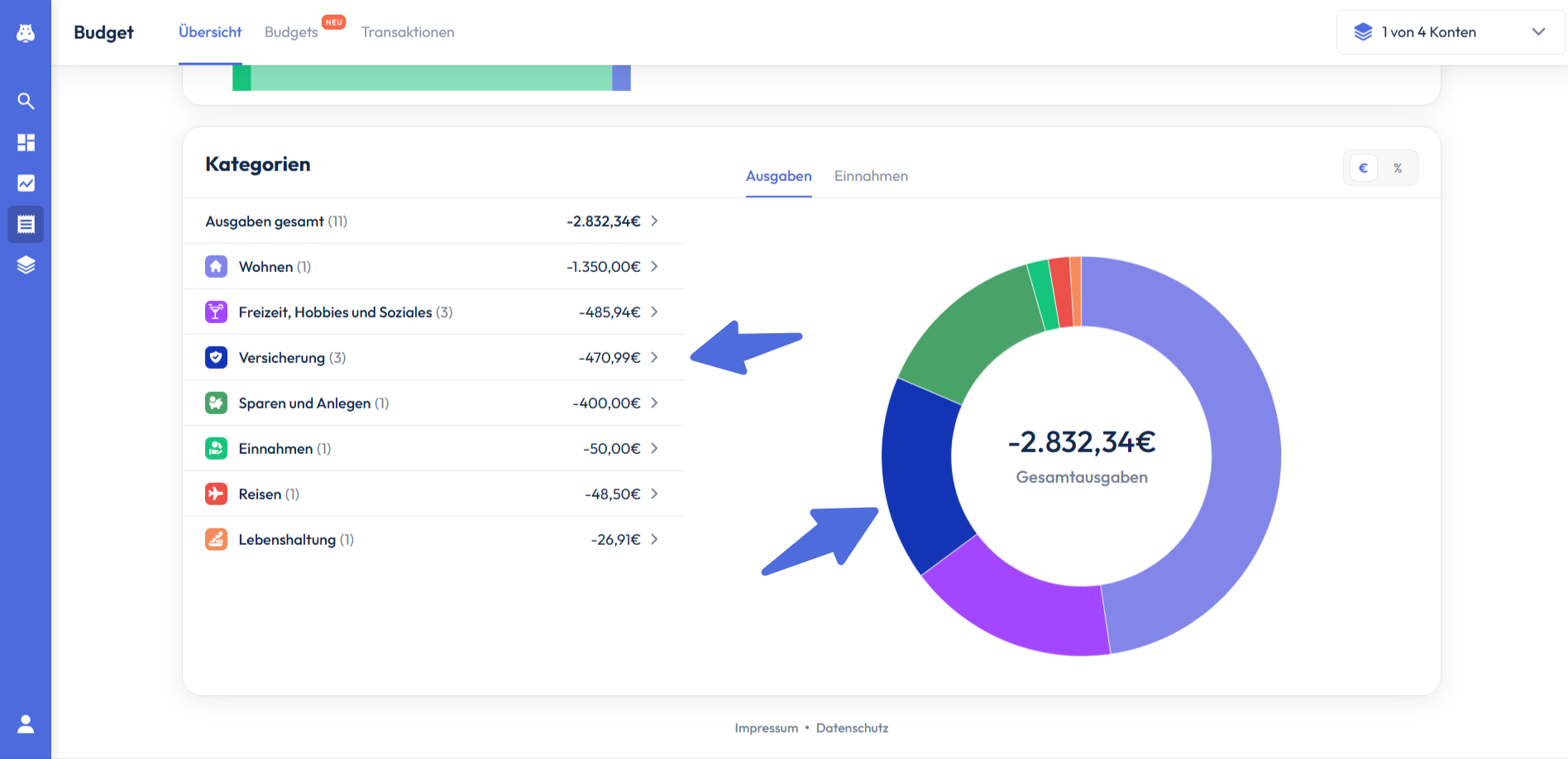Show the Einnahmen categories tab
The image size is (1568, 759).
(x=871, y=176)
